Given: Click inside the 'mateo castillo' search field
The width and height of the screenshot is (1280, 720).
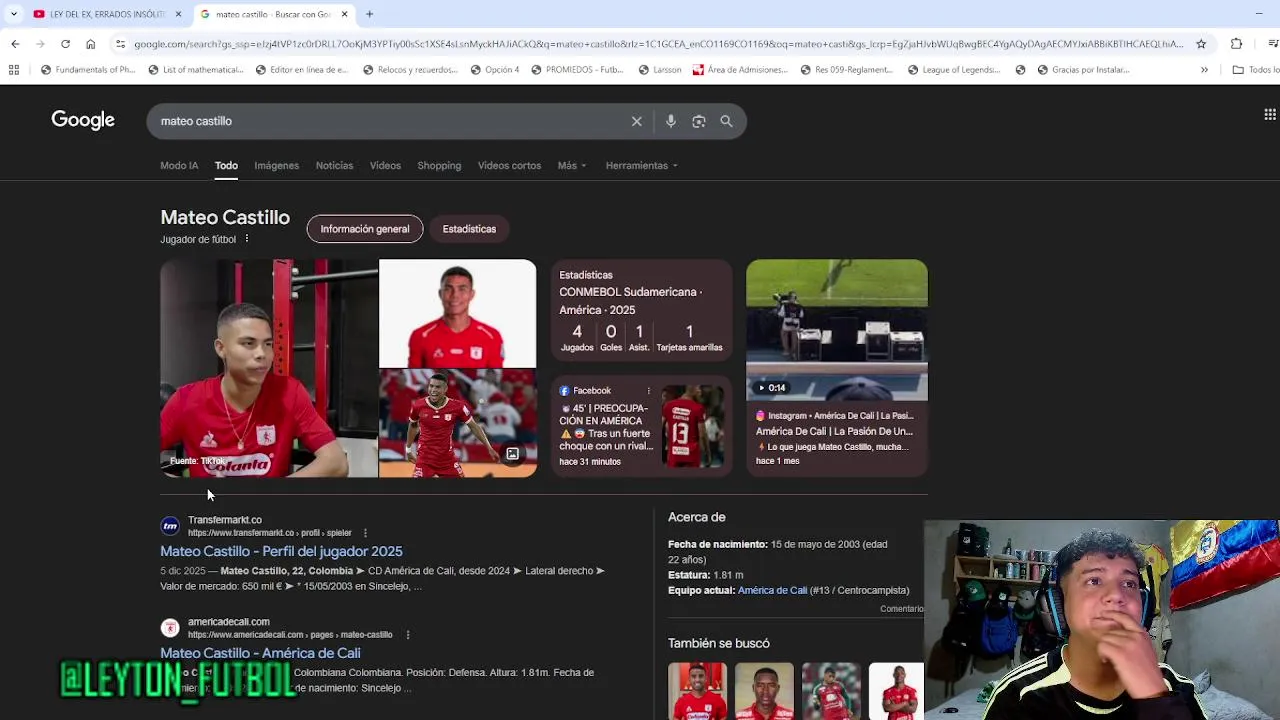Looking at the screenshot, I should click(390, 121).
